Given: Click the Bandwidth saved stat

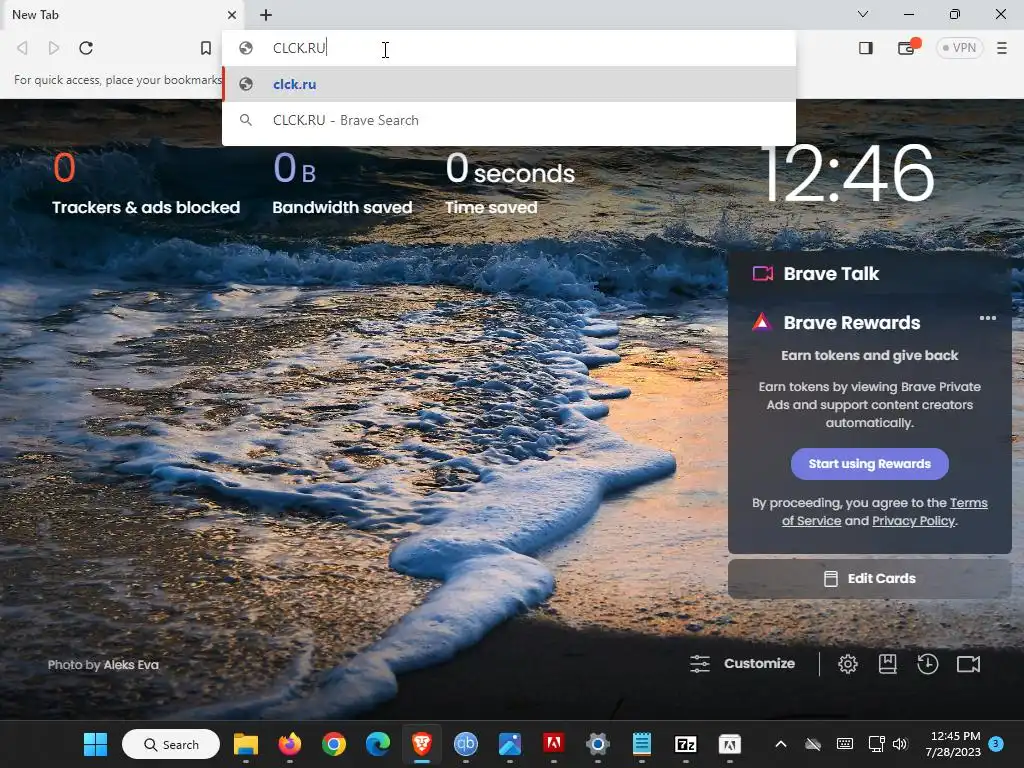Looking at the screenshot, I should pos(342,184).
